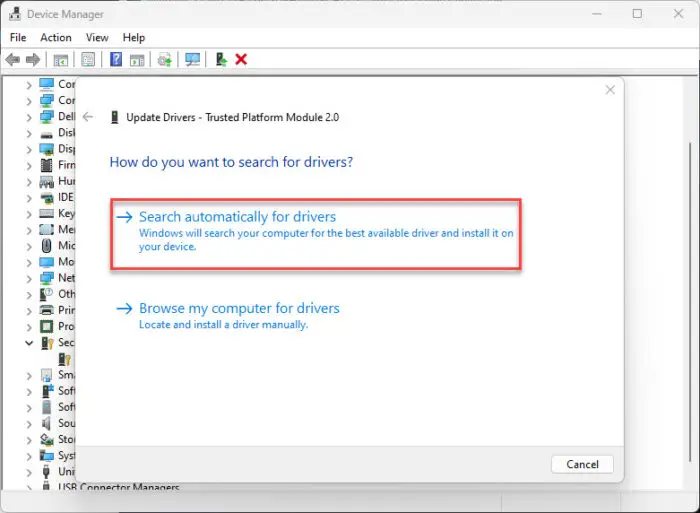This screenshot has height=513, width=700.
Task: Expand the Print queues category
Action: 29,310
